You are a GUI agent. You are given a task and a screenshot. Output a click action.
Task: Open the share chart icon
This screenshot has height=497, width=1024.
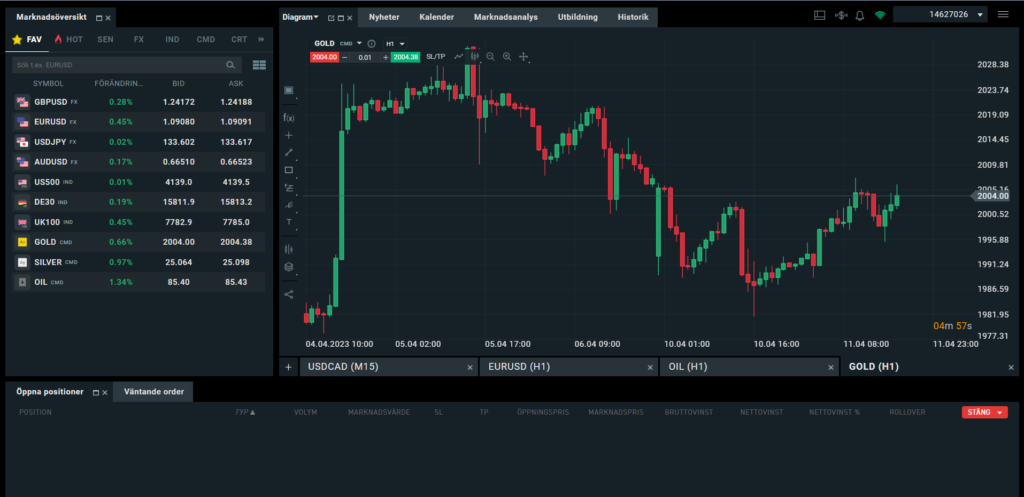[x=289, y=295]
